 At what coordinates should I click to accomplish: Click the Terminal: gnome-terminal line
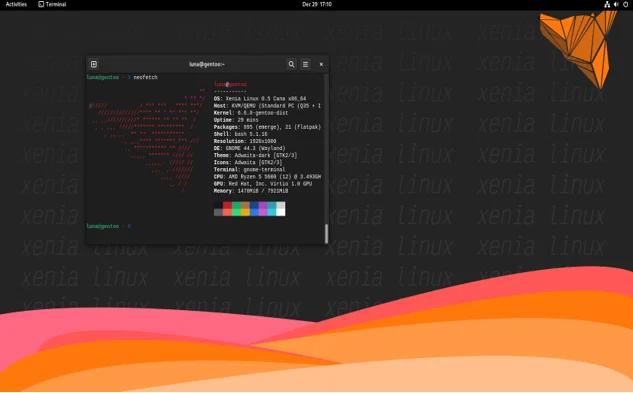click(x=249, y=170)
